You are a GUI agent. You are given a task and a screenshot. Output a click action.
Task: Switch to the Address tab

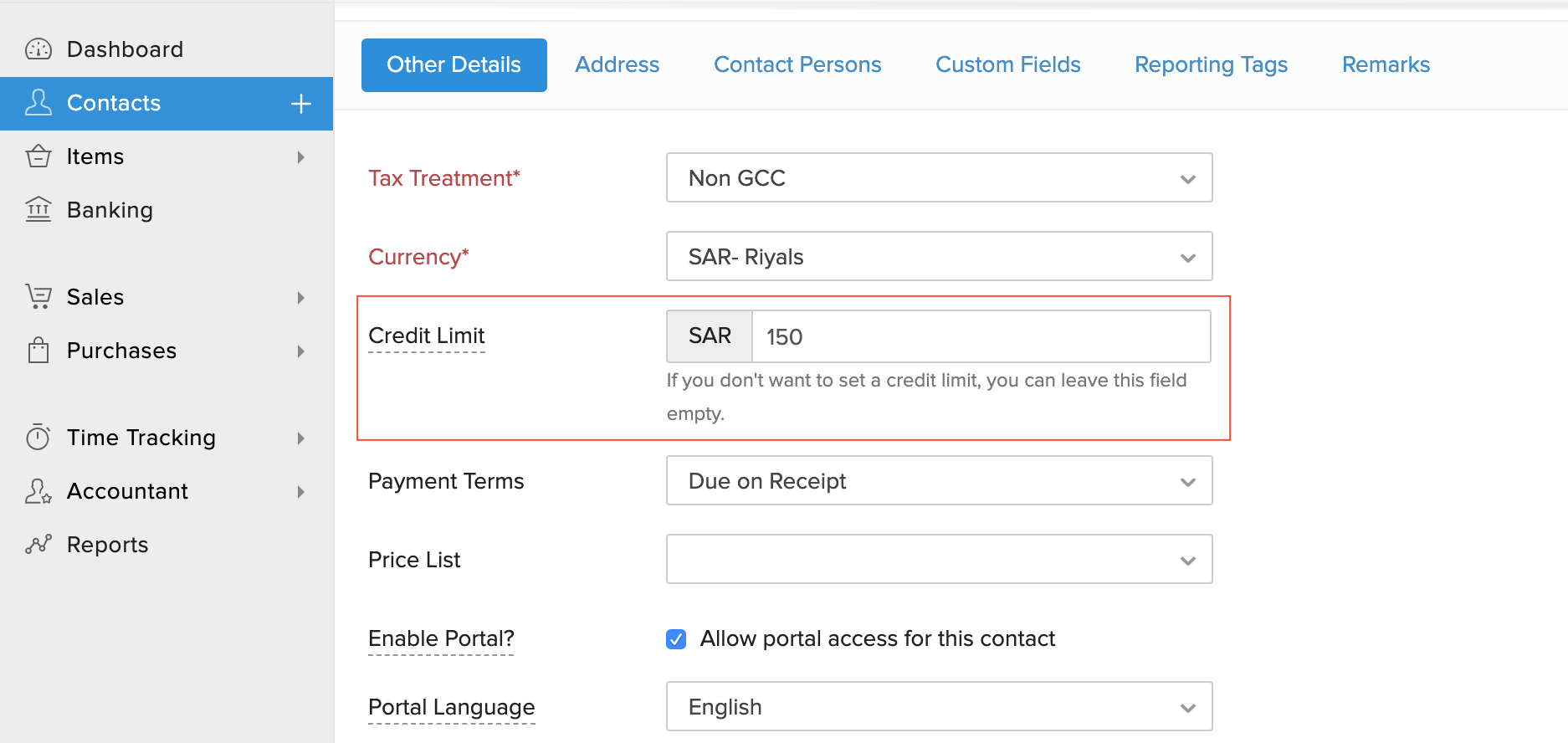coord(617,65)
